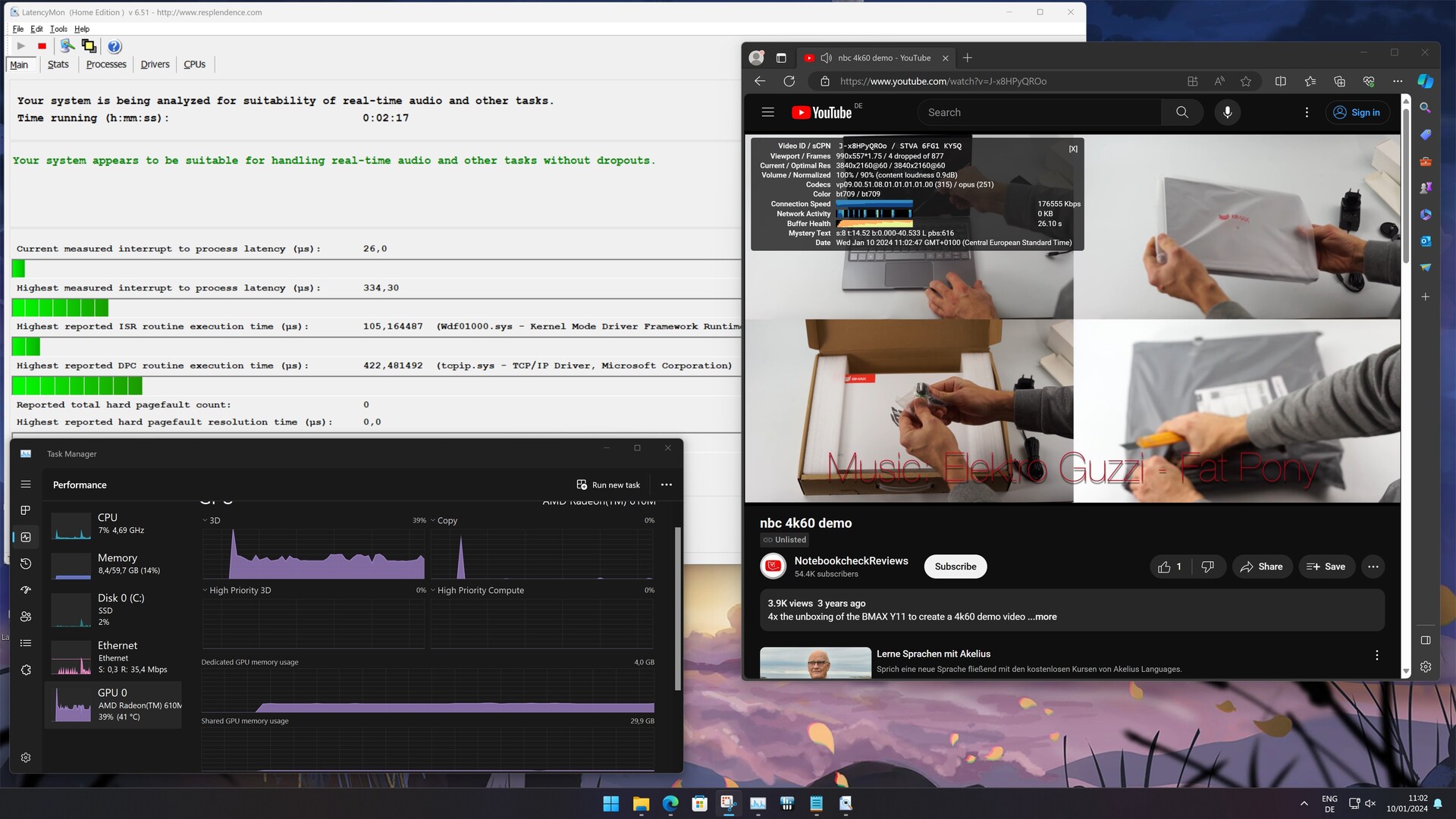Open Copilot icon in Edge toolbar
The image size is (1456, 819).
pos(1425,81)
